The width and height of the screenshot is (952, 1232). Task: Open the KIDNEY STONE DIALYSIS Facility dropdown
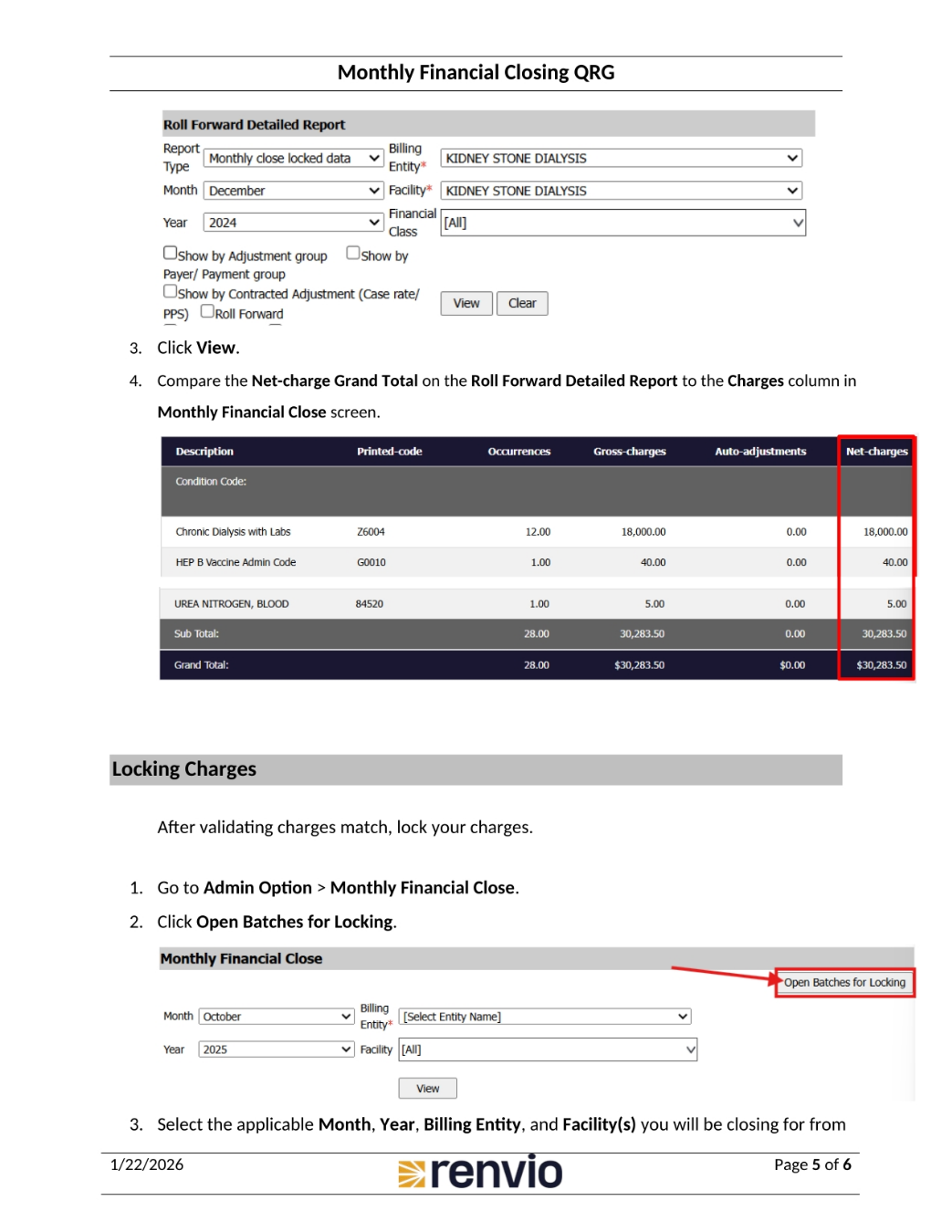[x=621, y=191]
